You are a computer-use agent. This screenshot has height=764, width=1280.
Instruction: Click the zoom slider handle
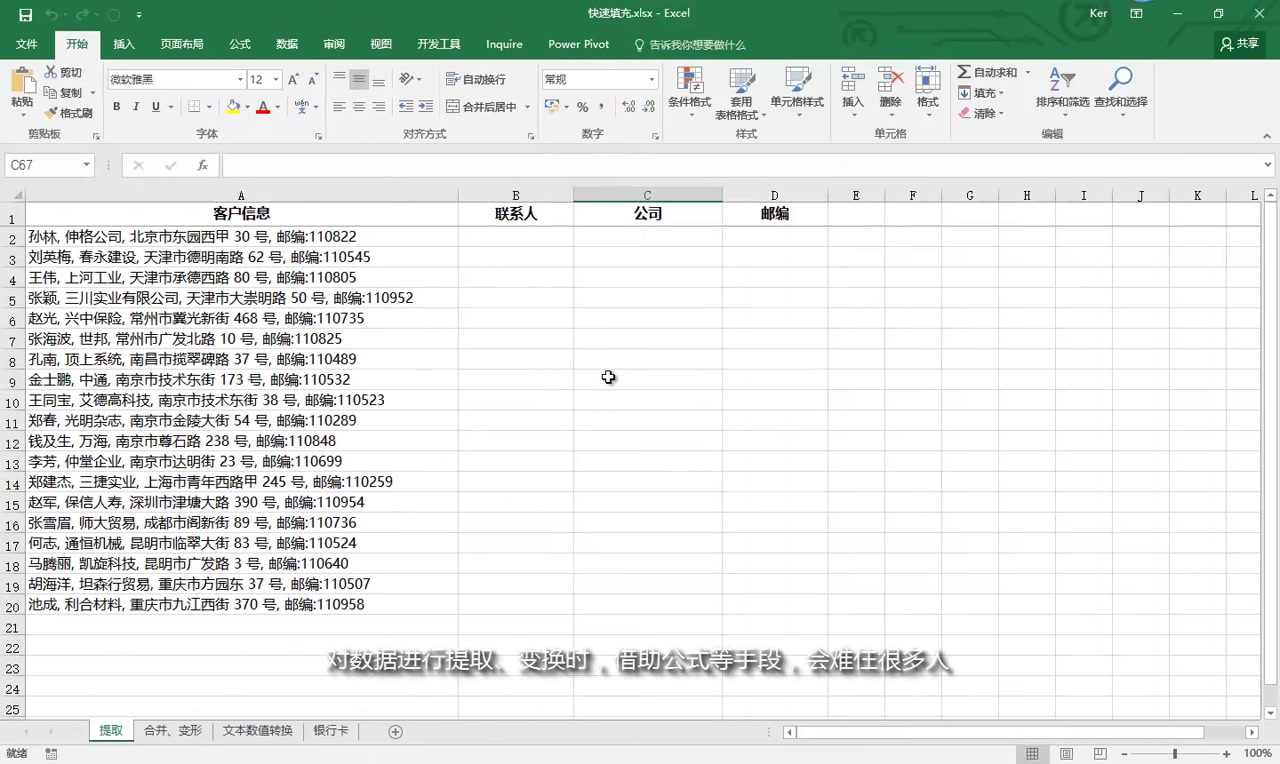pos(1175,754)
